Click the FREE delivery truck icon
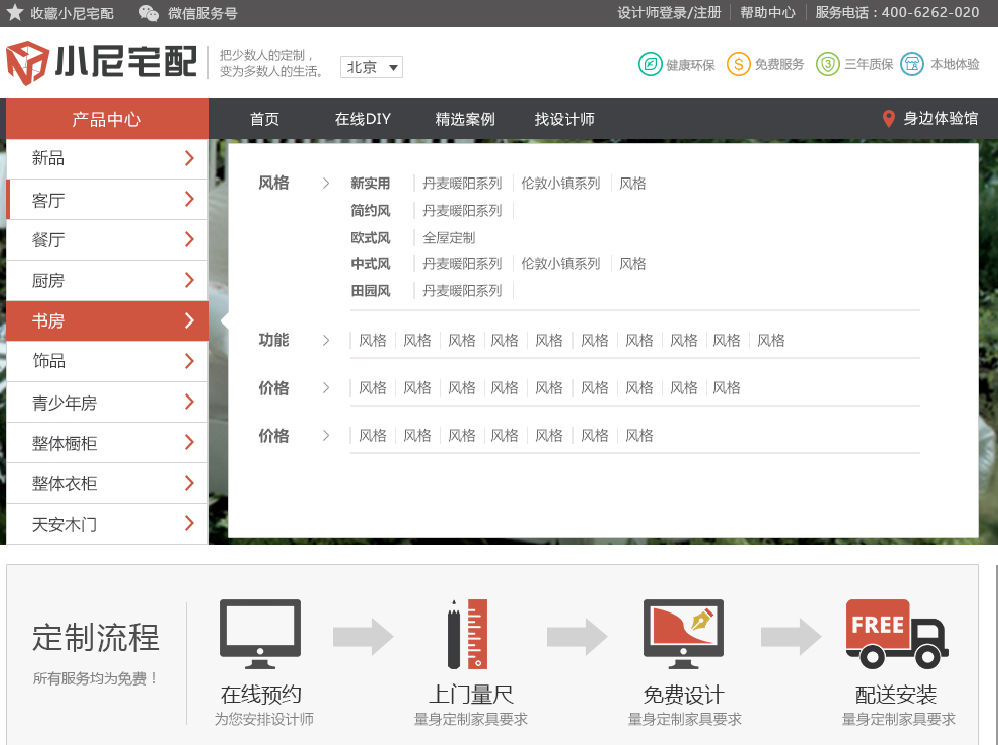The image size is (998, 745). tap(896, 634)
